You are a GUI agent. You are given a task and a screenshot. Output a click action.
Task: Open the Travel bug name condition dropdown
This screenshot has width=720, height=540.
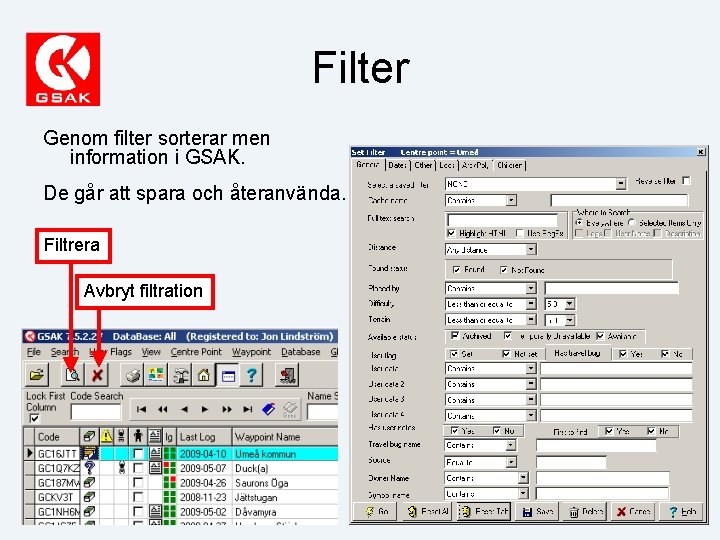[x=511, y=445]
